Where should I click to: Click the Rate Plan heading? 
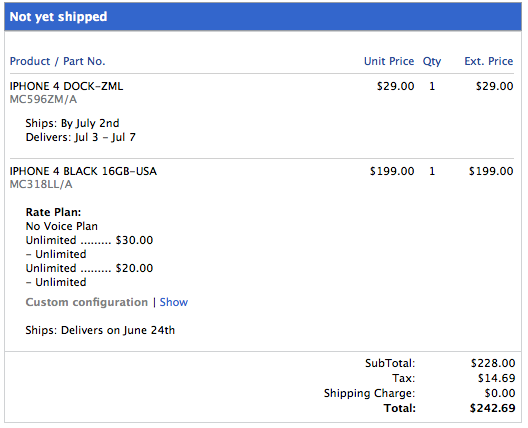point(53,212)
